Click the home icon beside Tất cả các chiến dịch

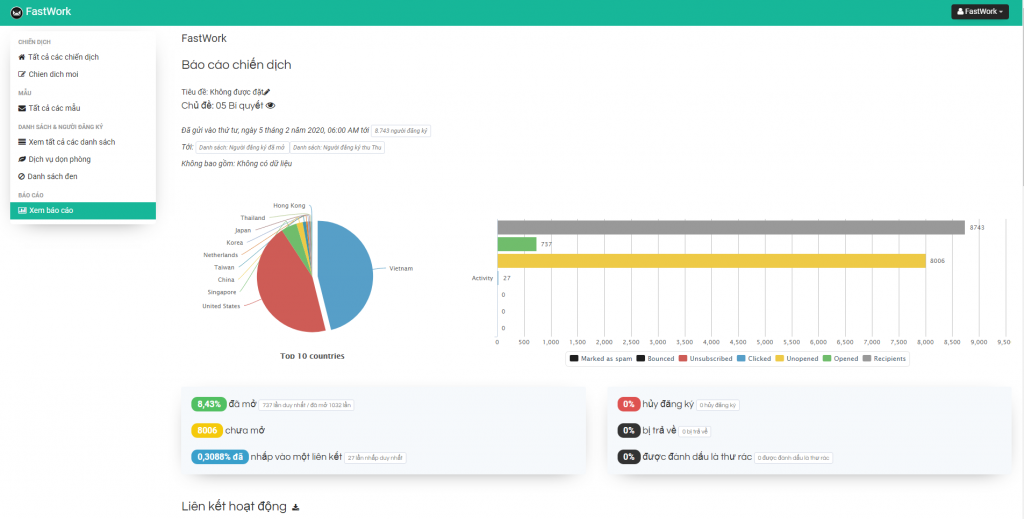point(22,57)
